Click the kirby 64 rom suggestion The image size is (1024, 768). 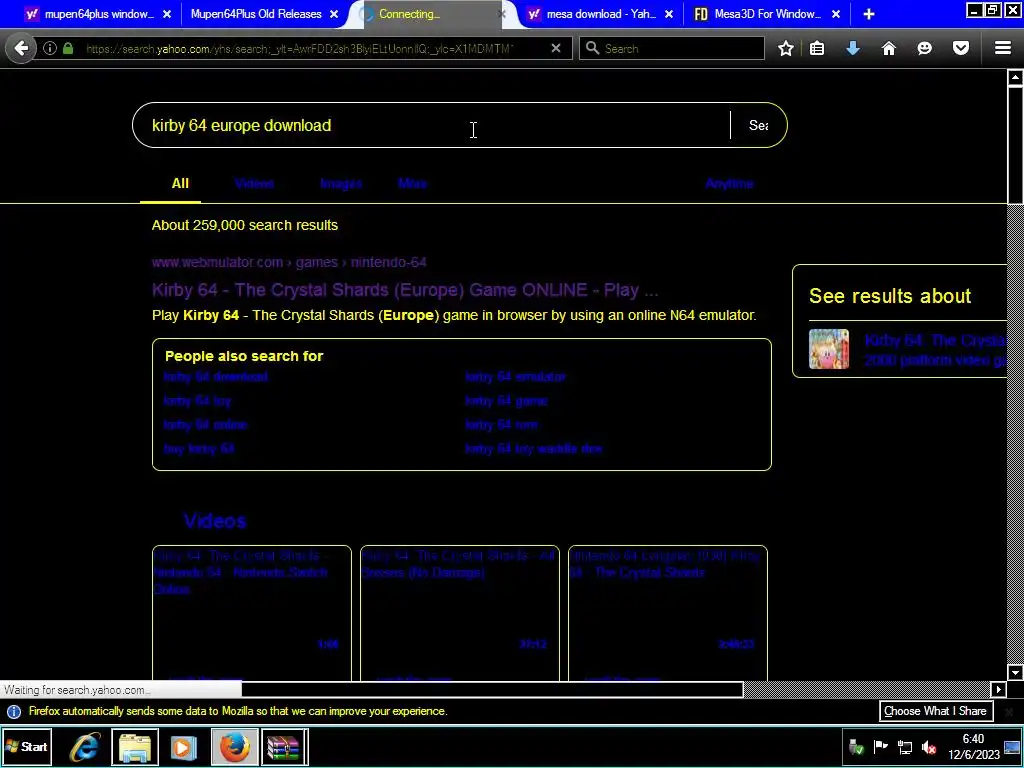(x=501, y=424)
